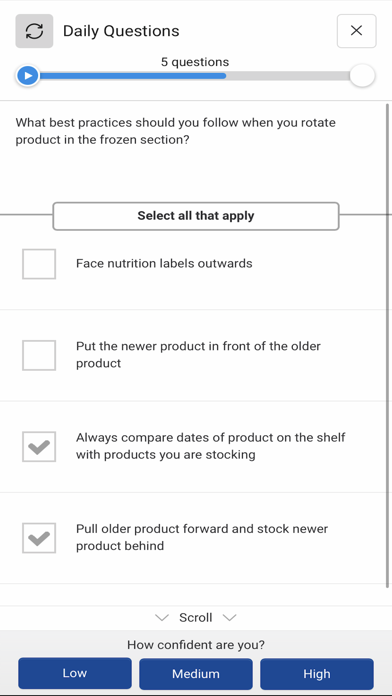Uncheck Pull older product forward checkbox

coord(39,538)
